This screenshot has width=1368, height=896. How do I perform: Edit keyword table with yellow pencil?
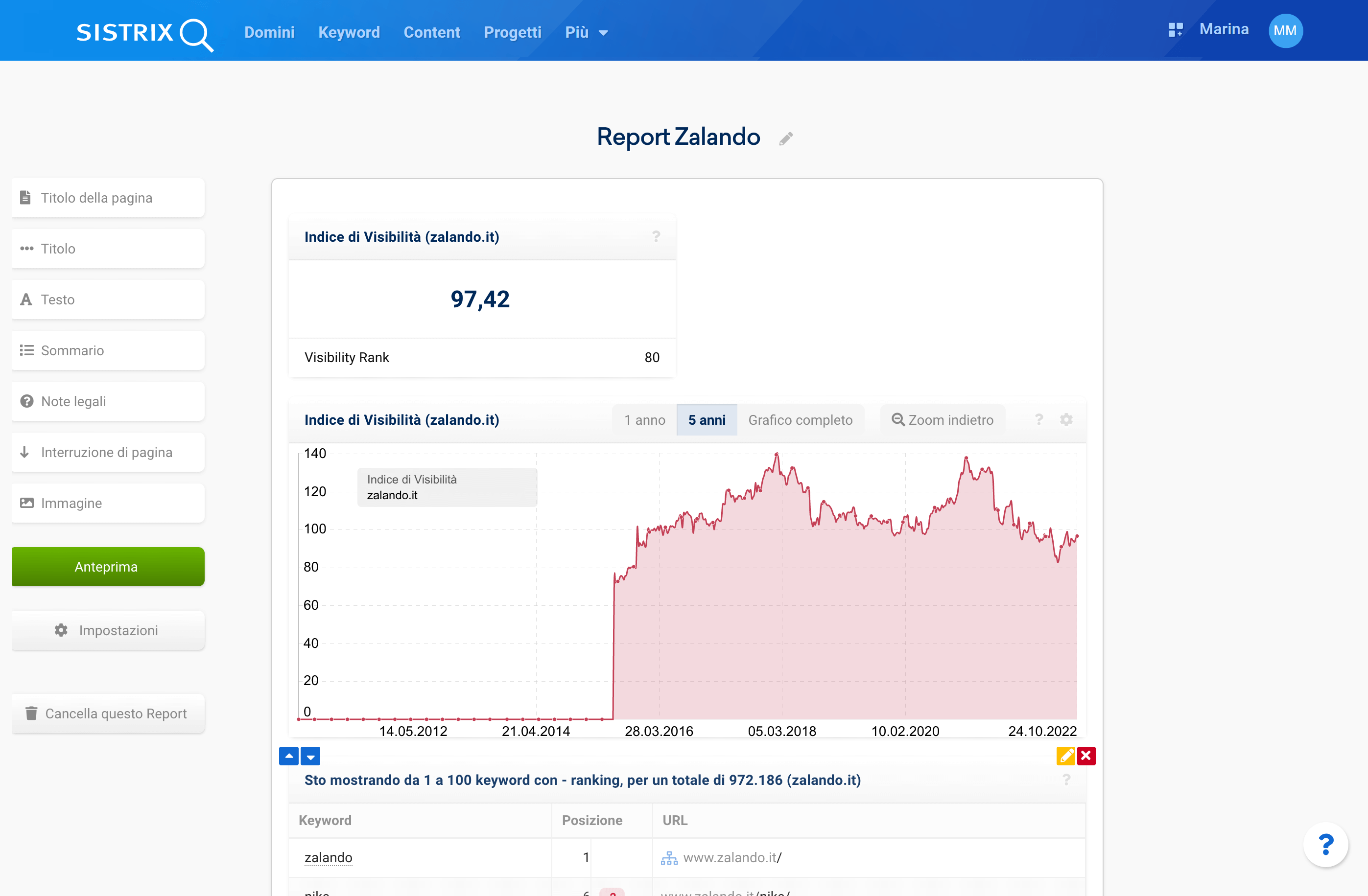point(1066,756)
